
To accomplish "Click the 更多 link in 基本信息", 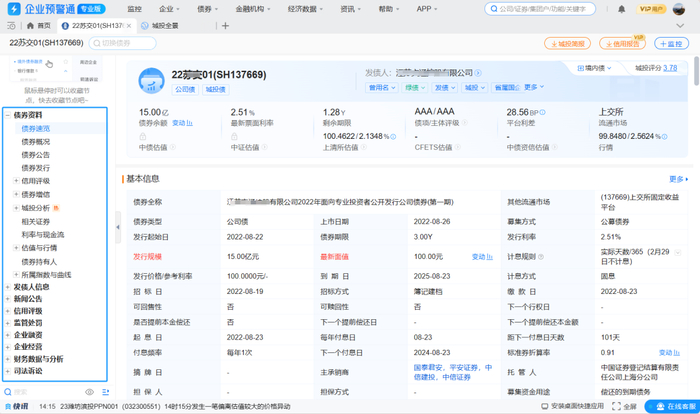I will 677,179.
